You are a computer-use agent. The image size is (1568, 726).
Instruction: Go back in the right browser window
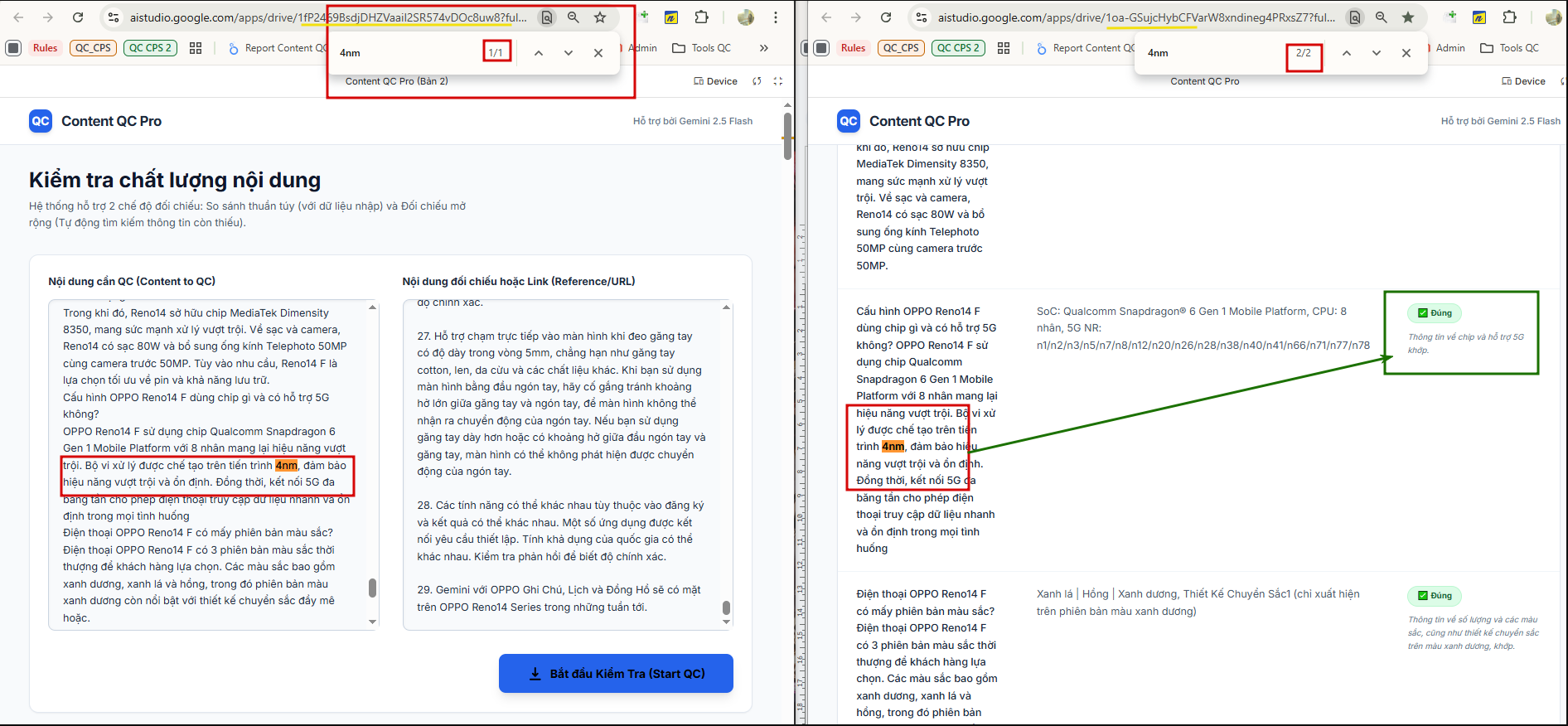coord(826,17)
